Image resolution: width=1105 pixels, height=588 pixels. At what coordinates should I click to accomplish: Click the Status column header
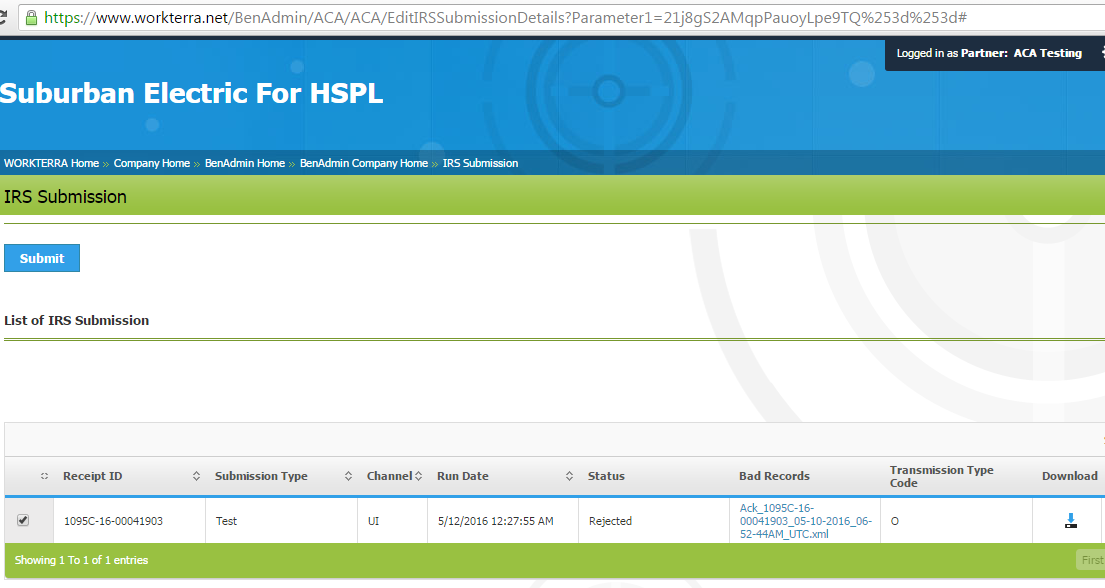[606, 476]
